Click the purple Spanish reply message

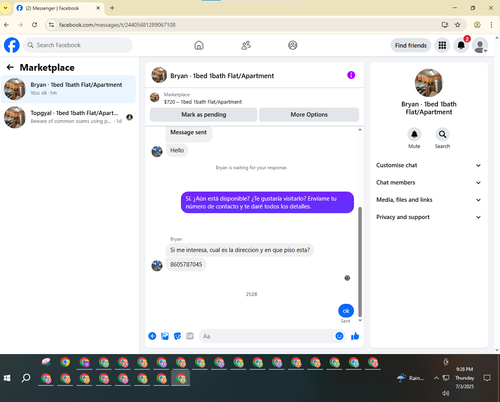tap(267, 202)
